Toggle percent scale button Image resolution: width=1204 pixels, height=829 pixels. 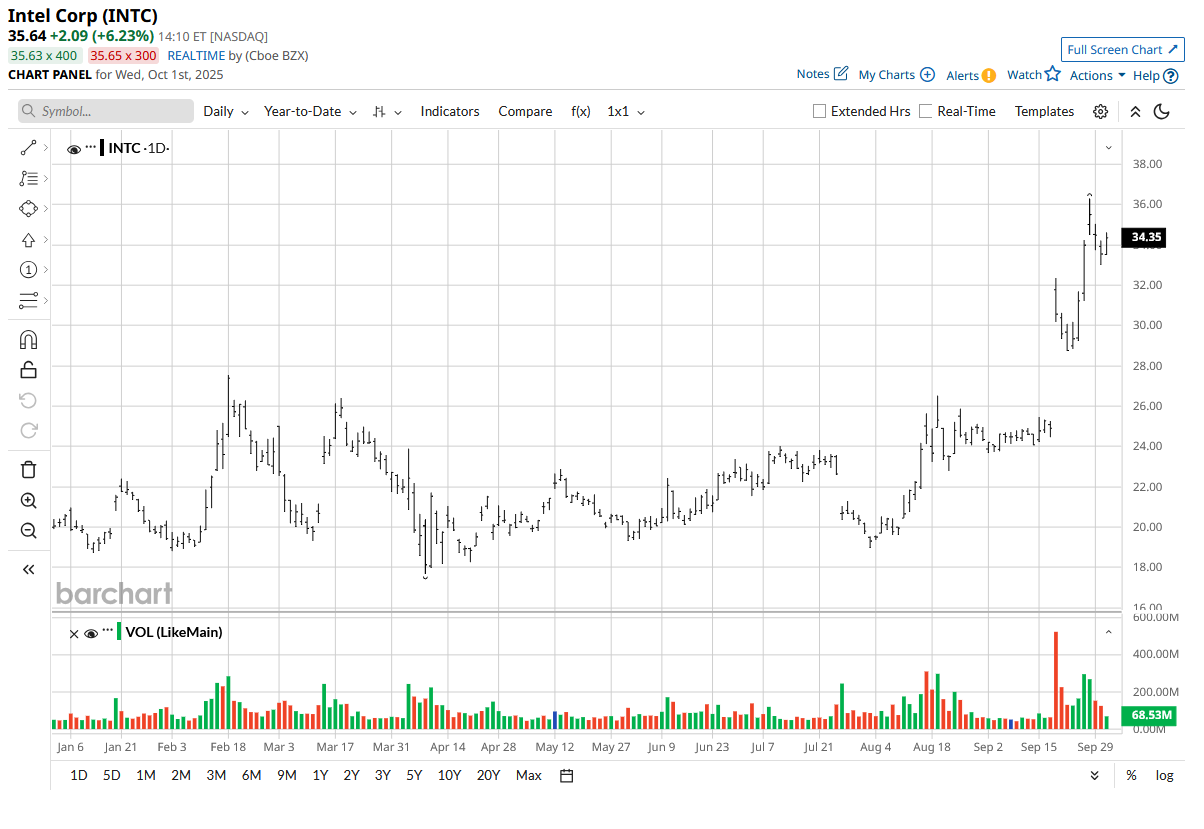(1131, 775)
